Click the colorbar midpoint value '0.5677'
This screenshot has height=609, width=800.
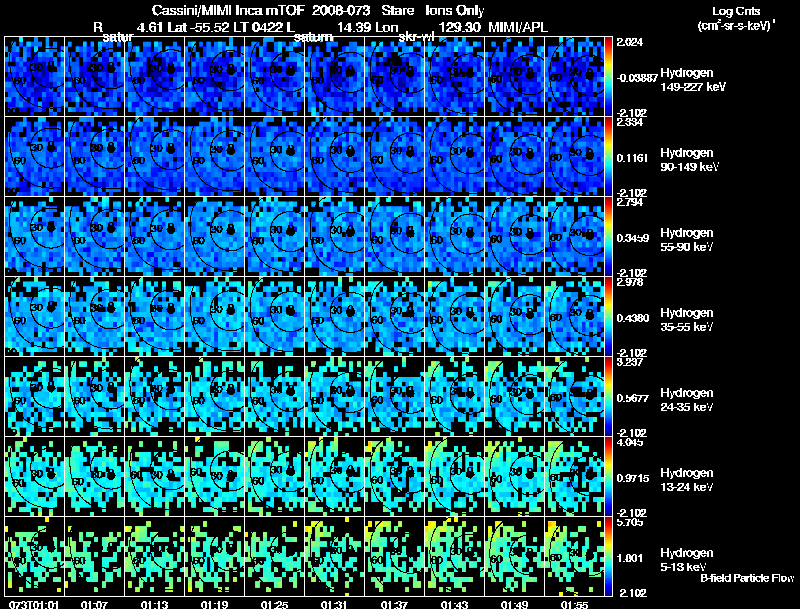click(633, 398)
